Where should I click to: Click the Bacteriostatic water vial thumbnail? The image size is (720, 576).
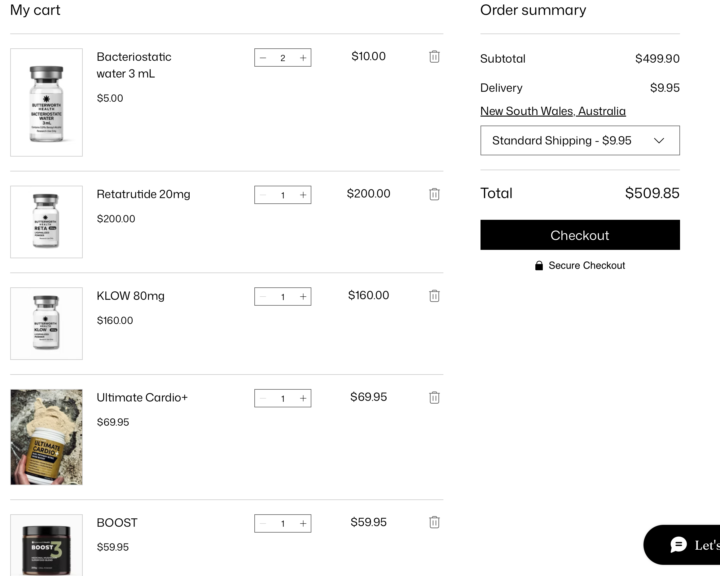[46, 102]
